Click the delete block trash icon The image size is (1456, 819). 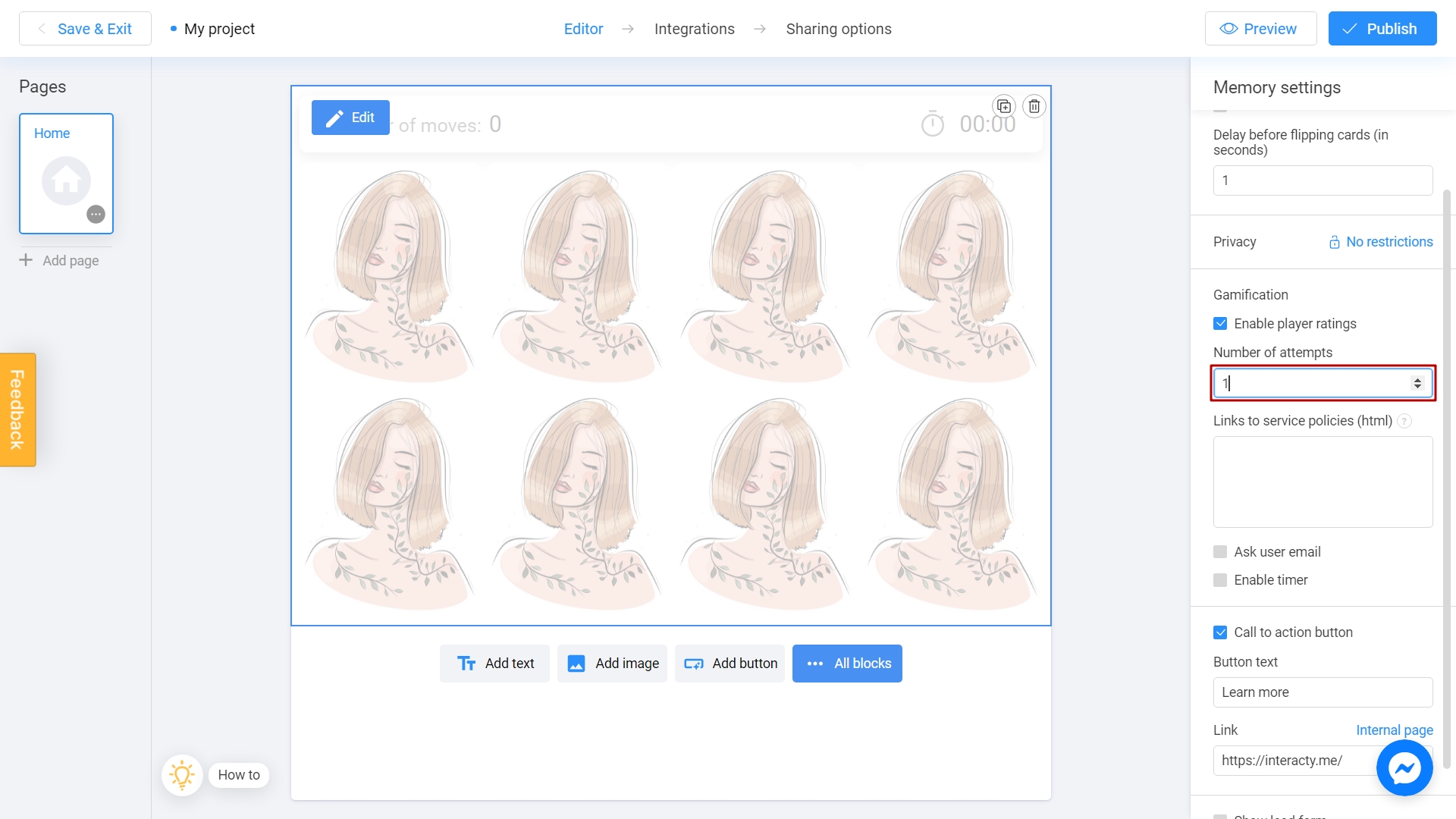[x=1034, y=106]
